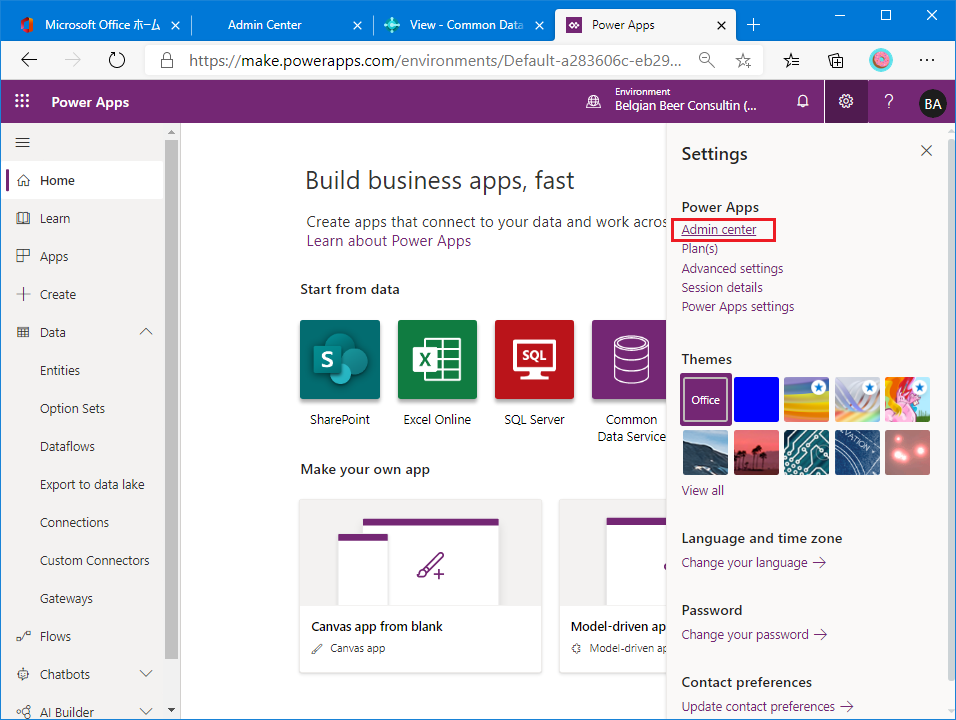
Task: Select the solid blue theme swatch
Action: click(x=756, y=399)
